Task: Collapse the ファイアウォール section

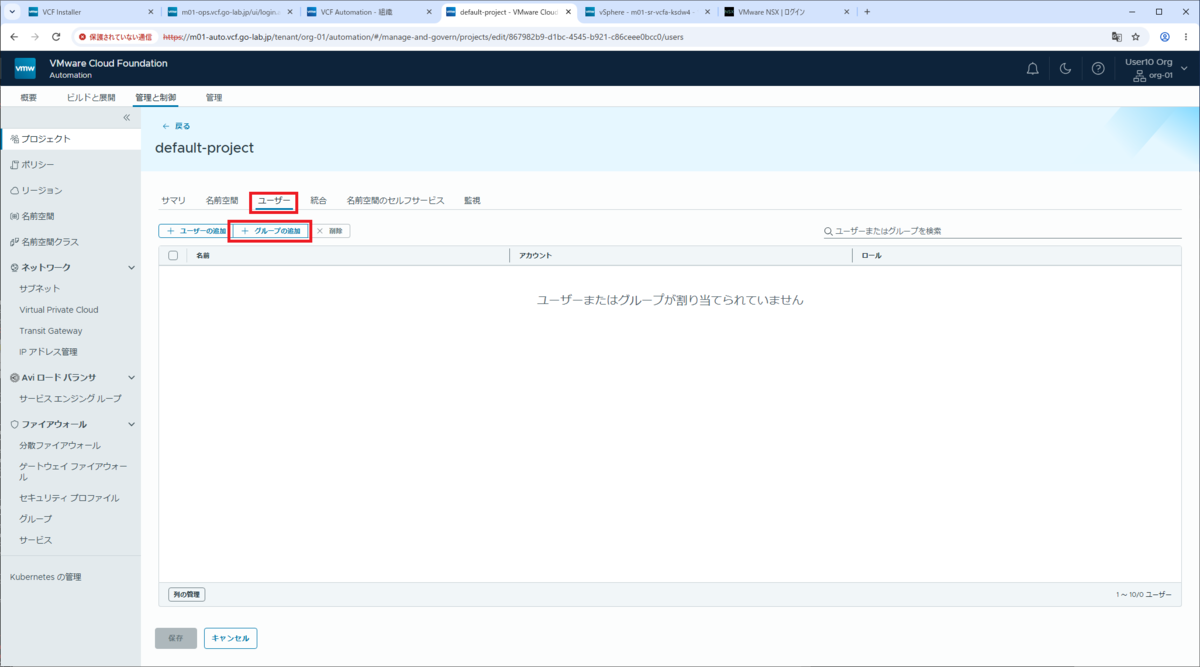Action: click(131, 424)
